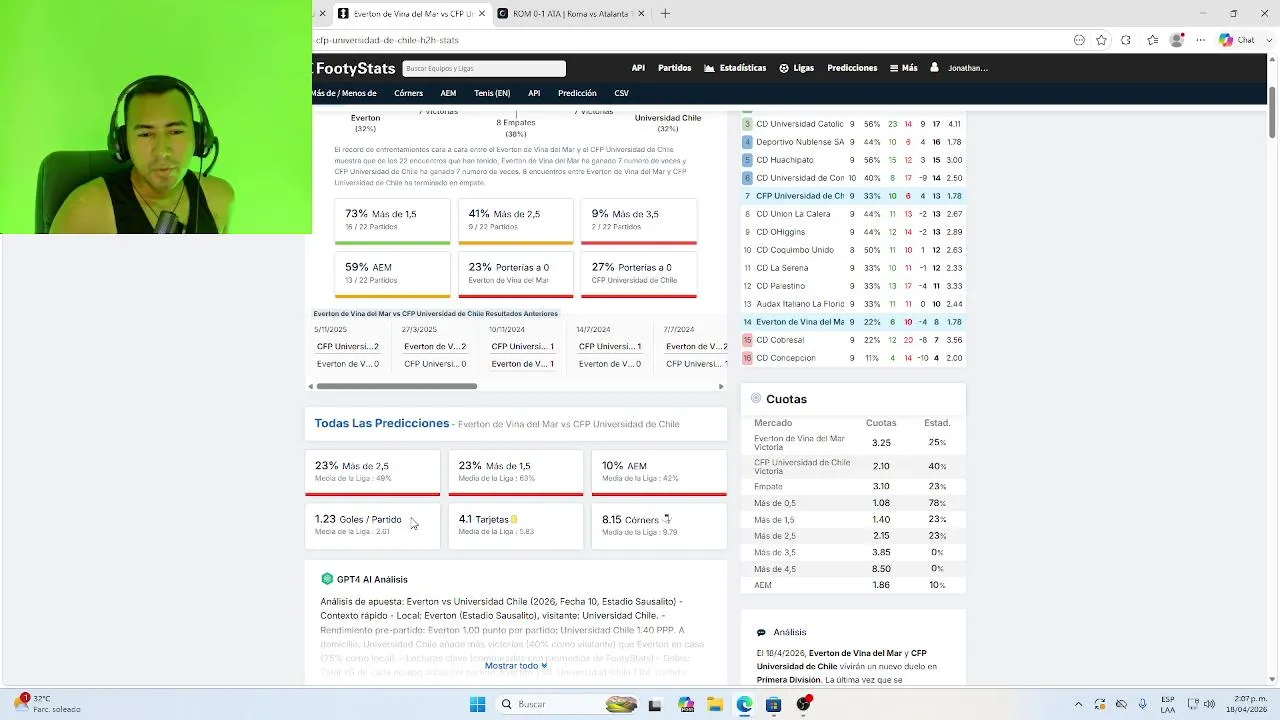Open CD Universidad Catolica in the table
Image resolution: width=1280 pixels, height=720 pixels.
pos(800,124)
